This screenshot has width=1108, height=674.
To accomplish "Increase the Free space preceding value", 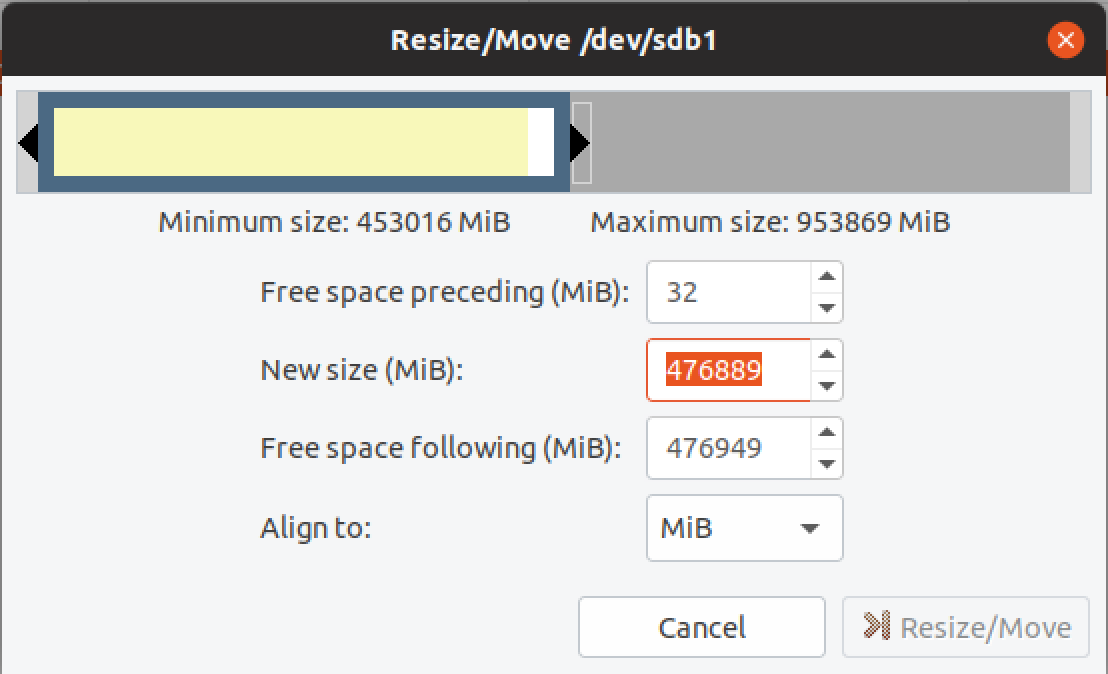I will [x=826, y=277].
